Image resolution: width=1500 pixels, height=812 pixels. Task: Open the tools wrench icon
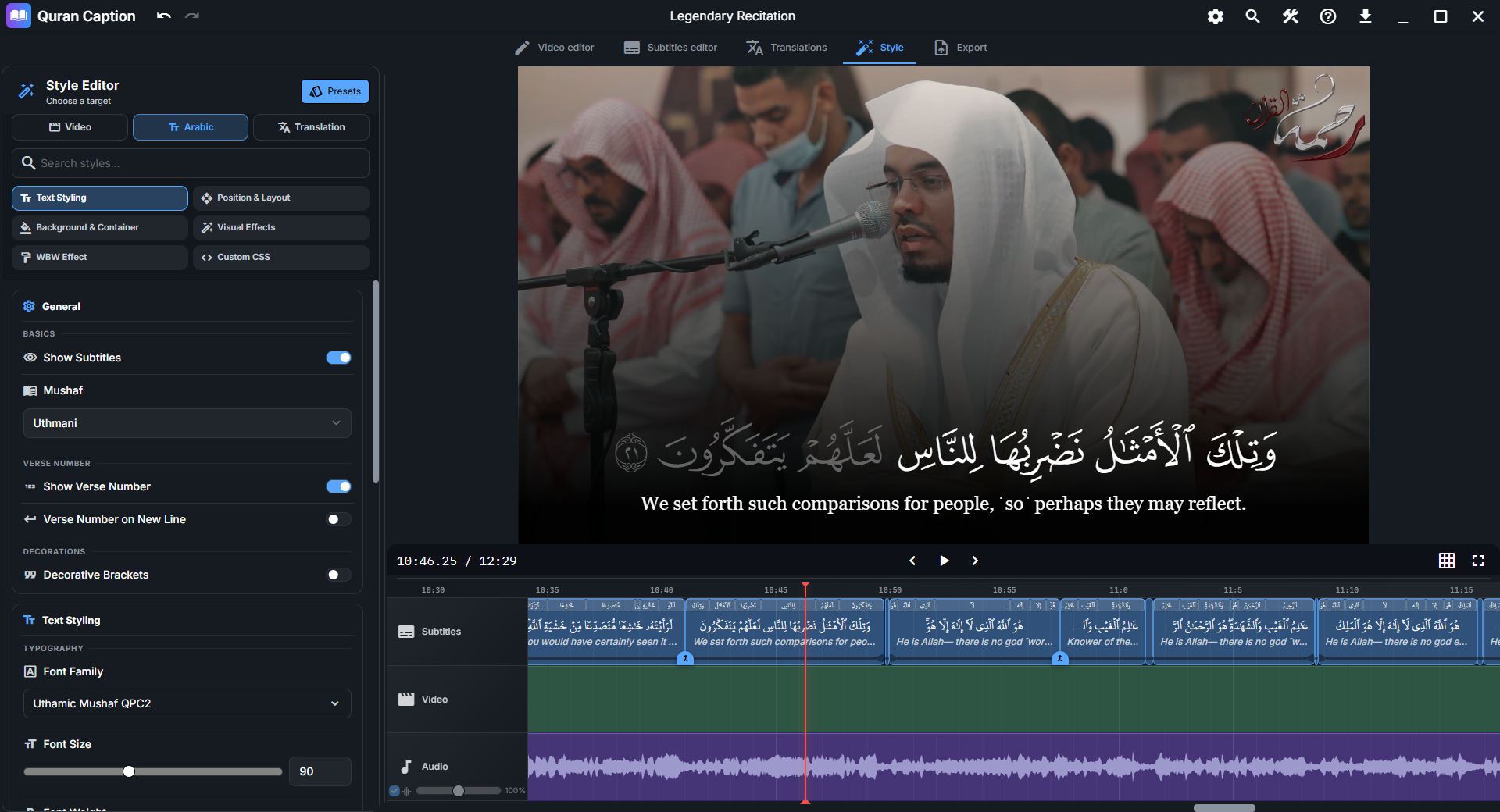pyautogui.click(x=1290, y=16)
